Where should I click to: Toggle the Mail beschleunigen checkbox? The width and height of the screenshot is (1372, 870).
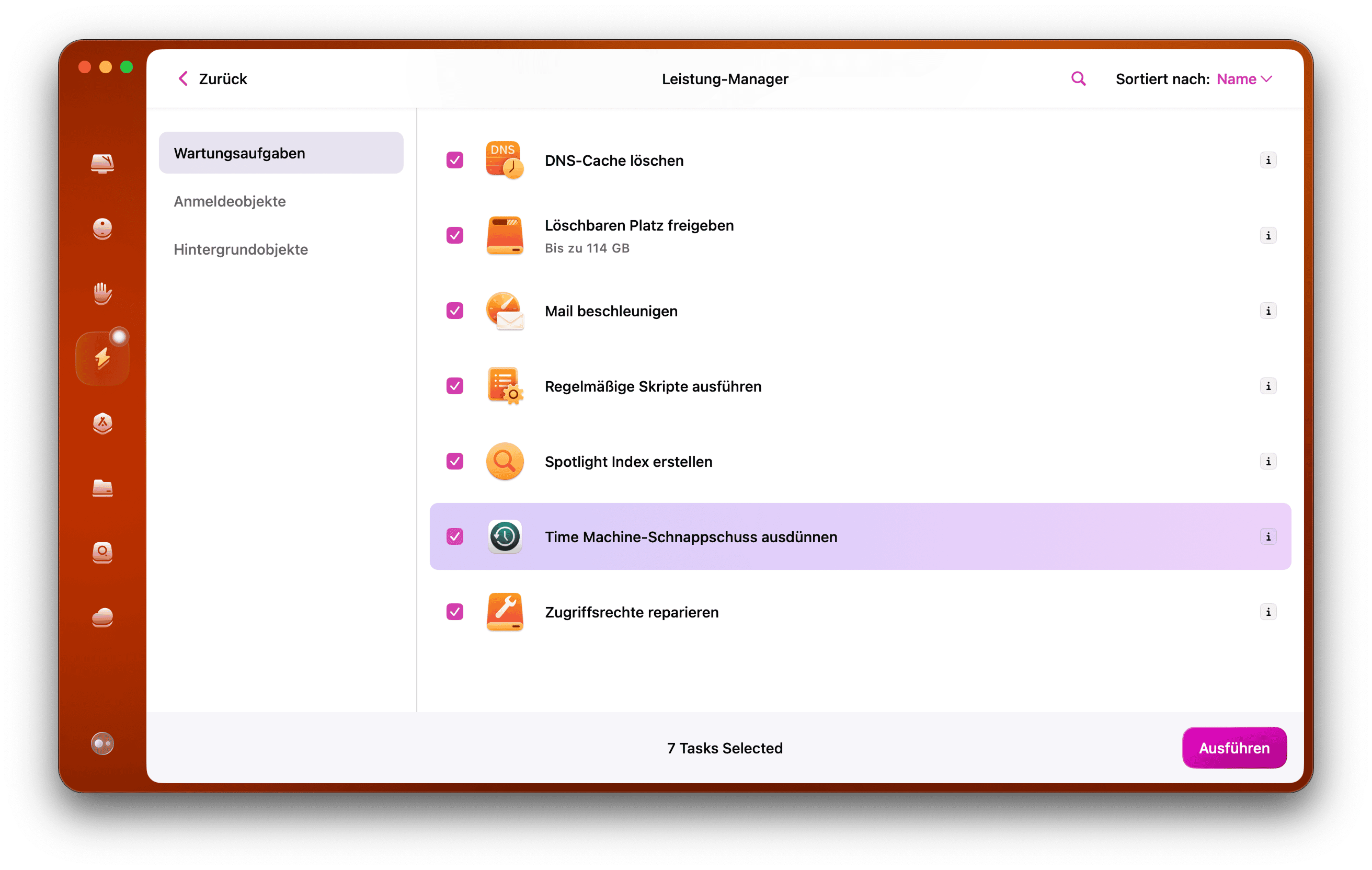click(454, 311)
